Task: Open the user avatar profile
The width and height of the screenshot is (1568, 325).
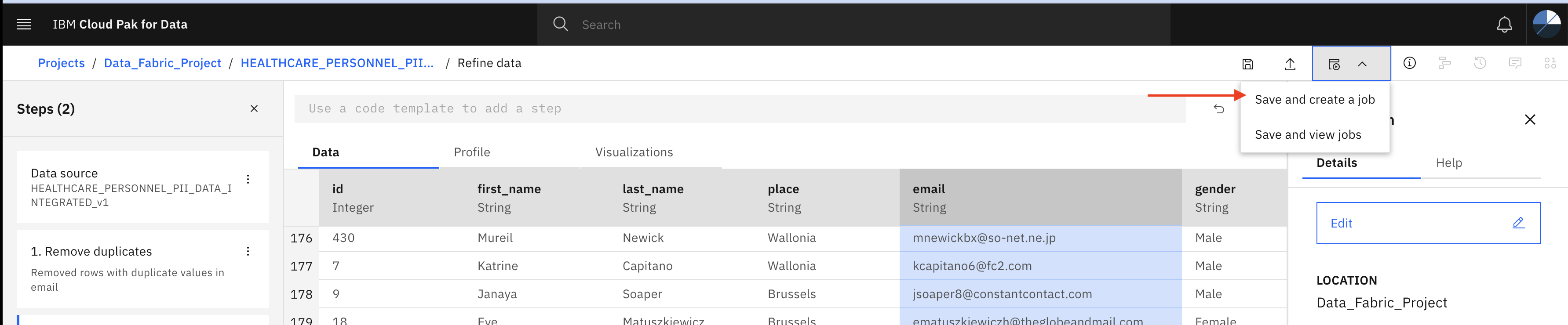Action: (x=1546, y=24)
